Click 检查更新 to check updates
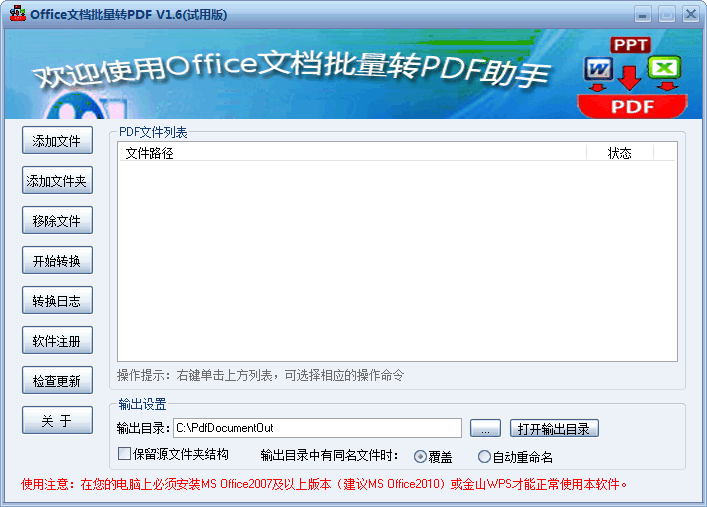Image resolution: width=707 pixels, height=507 pixels. (x=57, y=381)
